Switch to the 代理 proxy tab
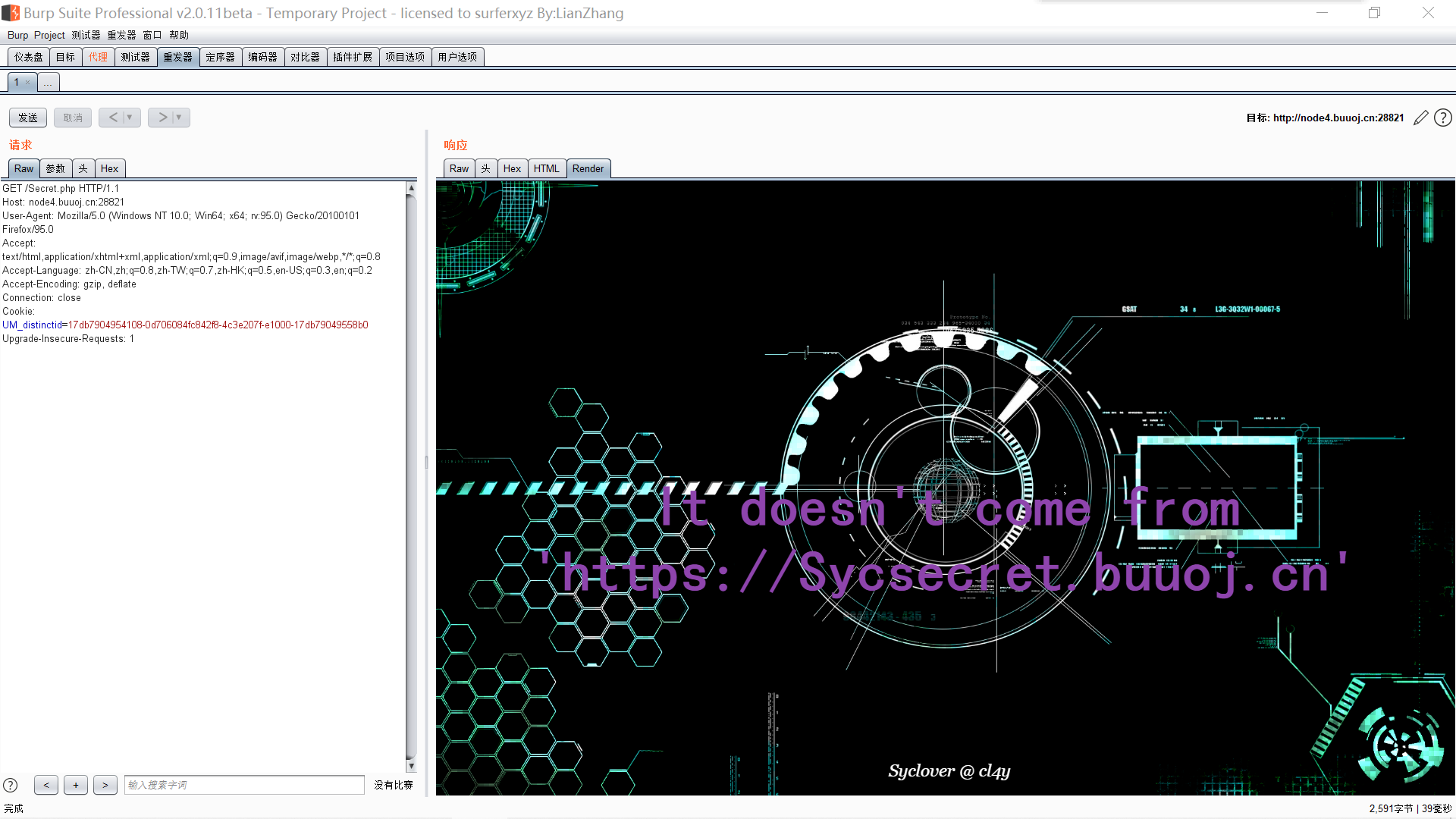This screenshot has width=1456, height=819. pos(98,57)
